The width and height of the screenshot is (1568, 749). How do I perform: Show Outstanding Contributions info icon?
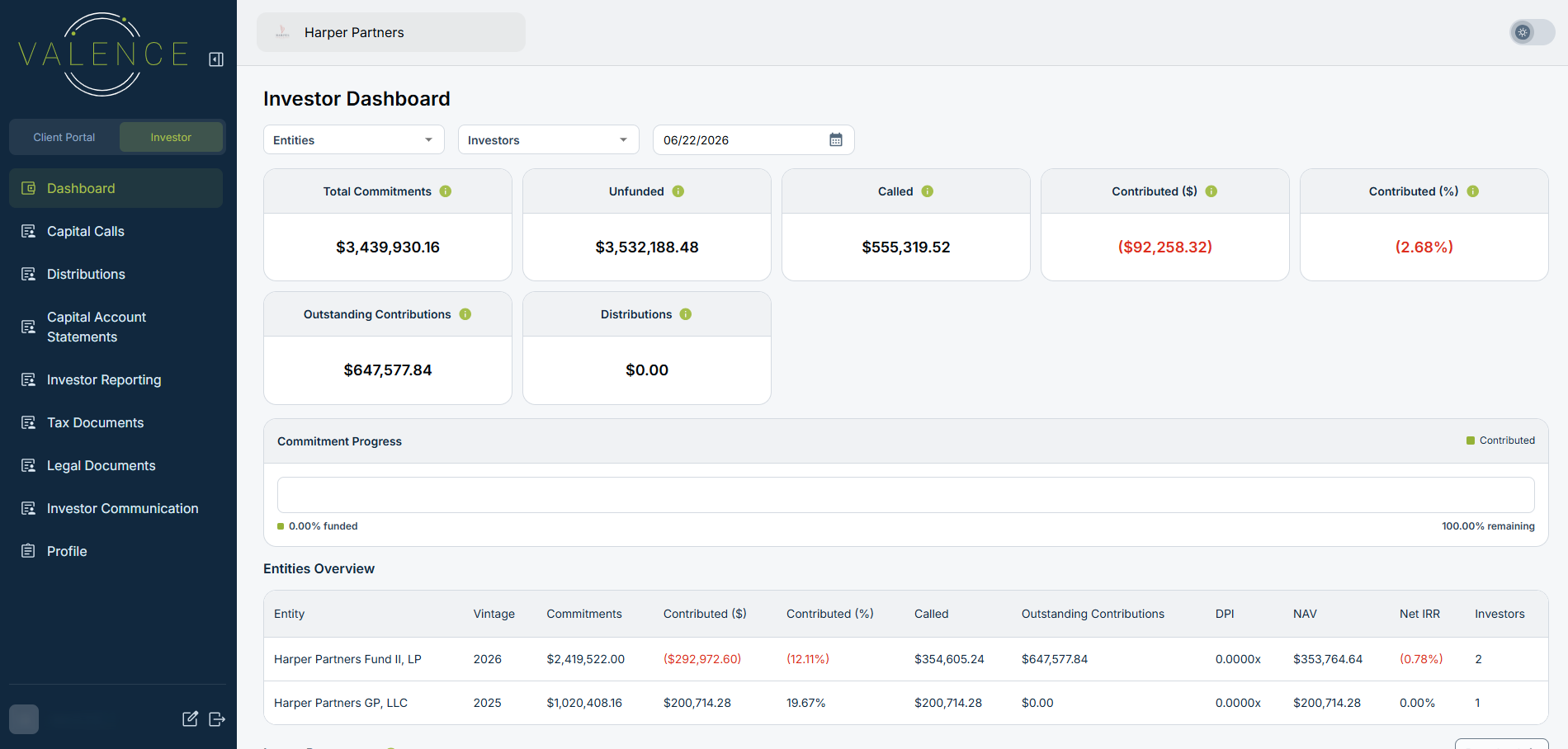tap(465, 314)
